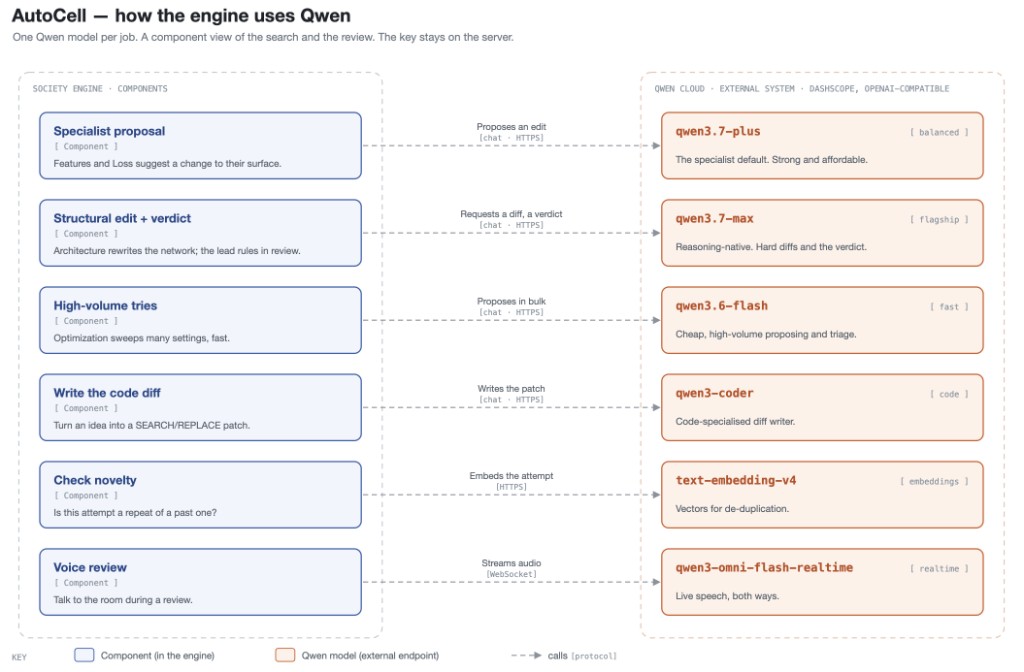Click the SOCIETY ENGINE · COMPONENTS group label
The image size is (1024, 672).
[100, 89]
